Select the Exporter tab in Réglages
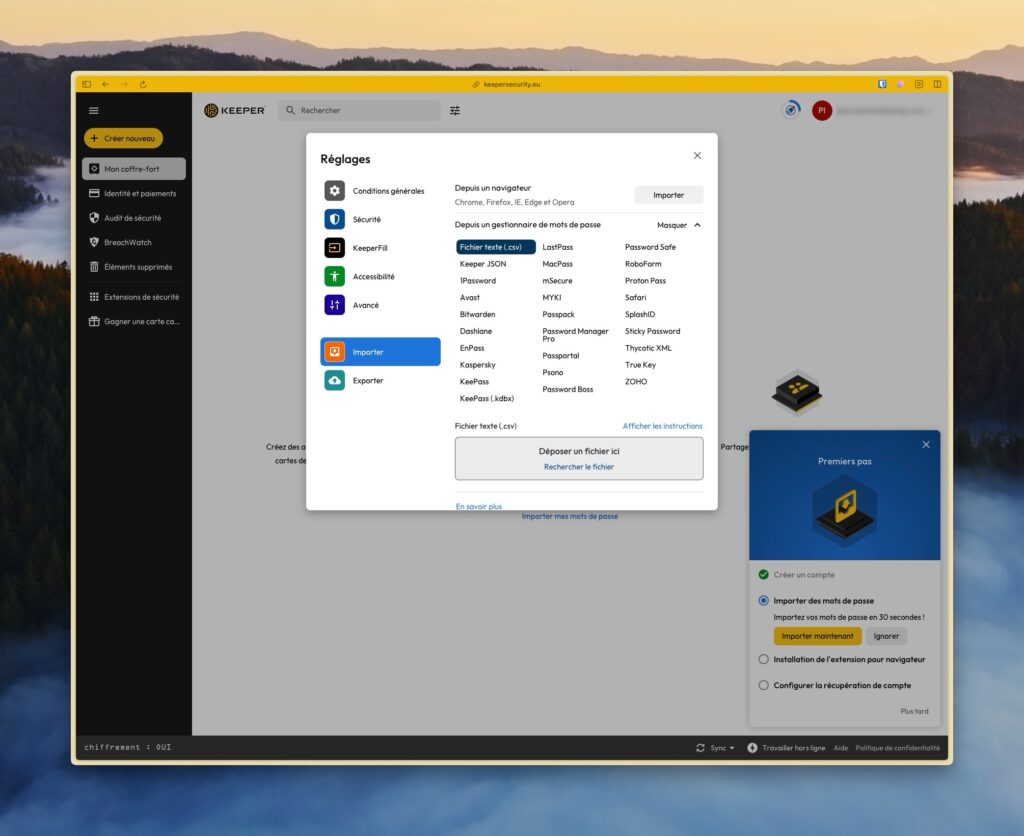1024x836 pixels. [381, 381]
